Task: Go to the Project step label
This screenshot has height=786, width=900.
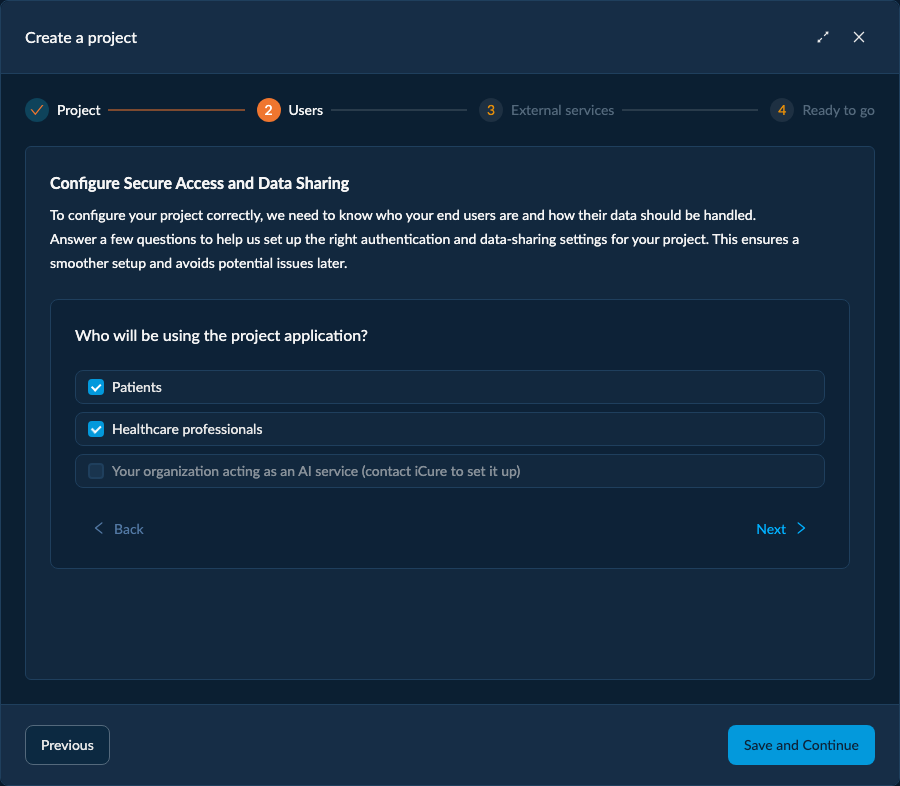Action: click(79, 110)
